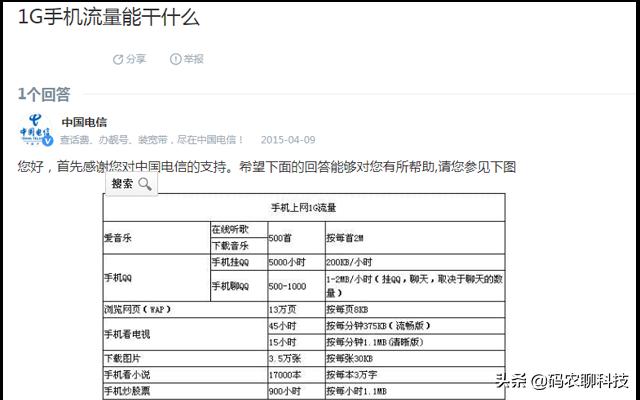Click the 按每分钟1.1MB(清晰版) cell

coord(415,342)
